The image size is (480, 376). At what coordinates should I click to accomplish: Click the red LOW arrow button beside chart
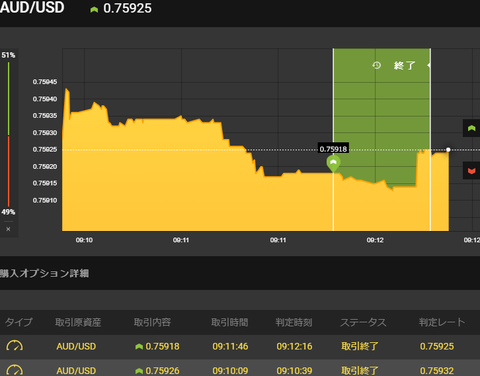471,171
